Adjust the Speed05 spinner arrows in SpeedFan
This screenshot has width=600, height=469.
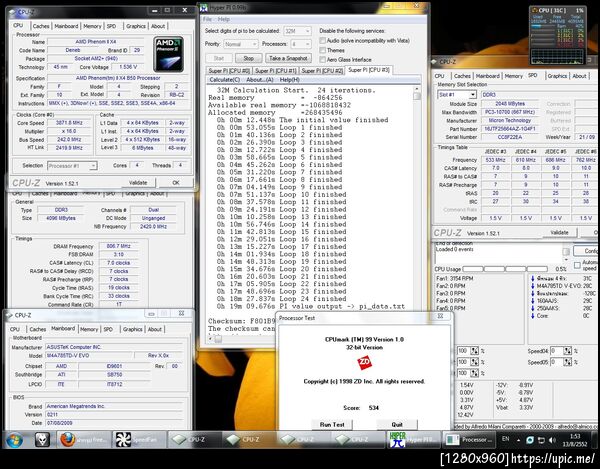(x=567, y=362)
